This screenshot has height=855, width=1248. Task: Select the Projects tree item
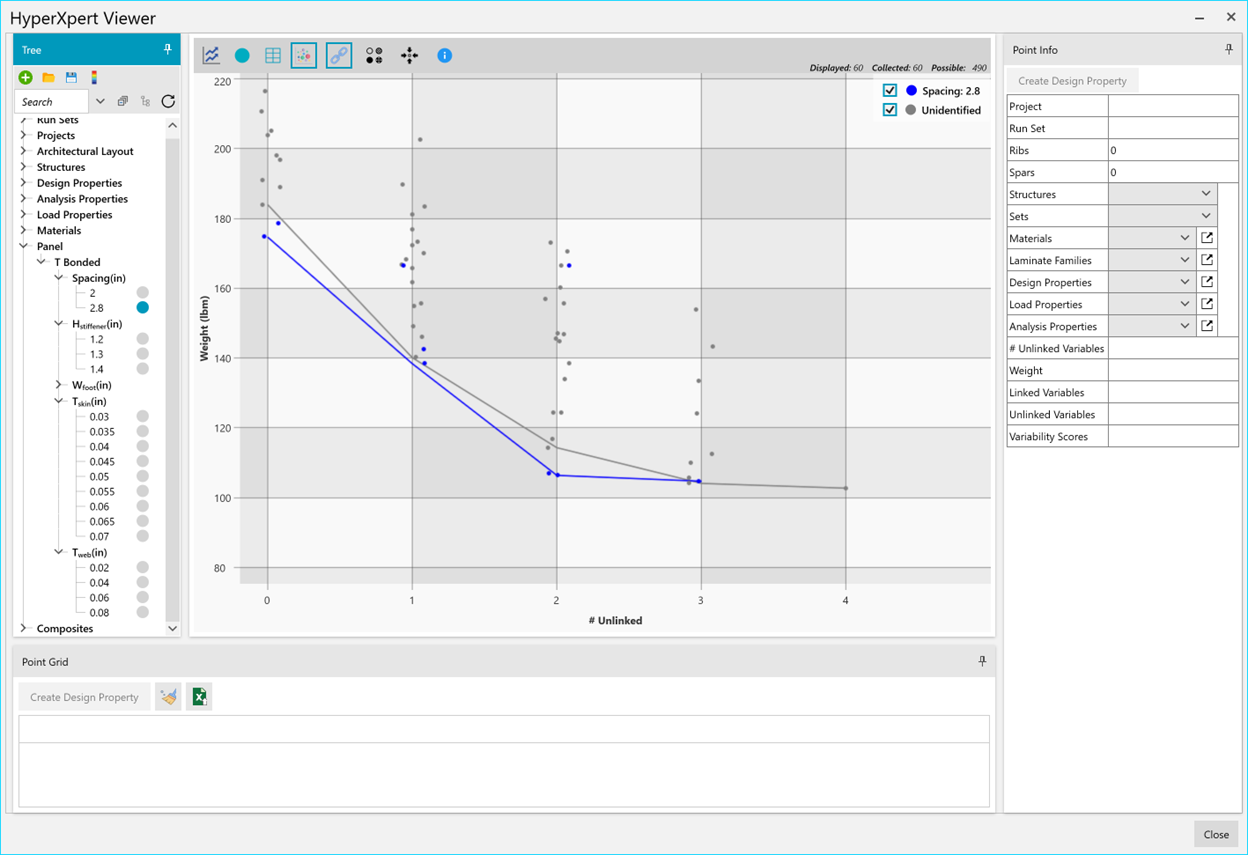56,135
